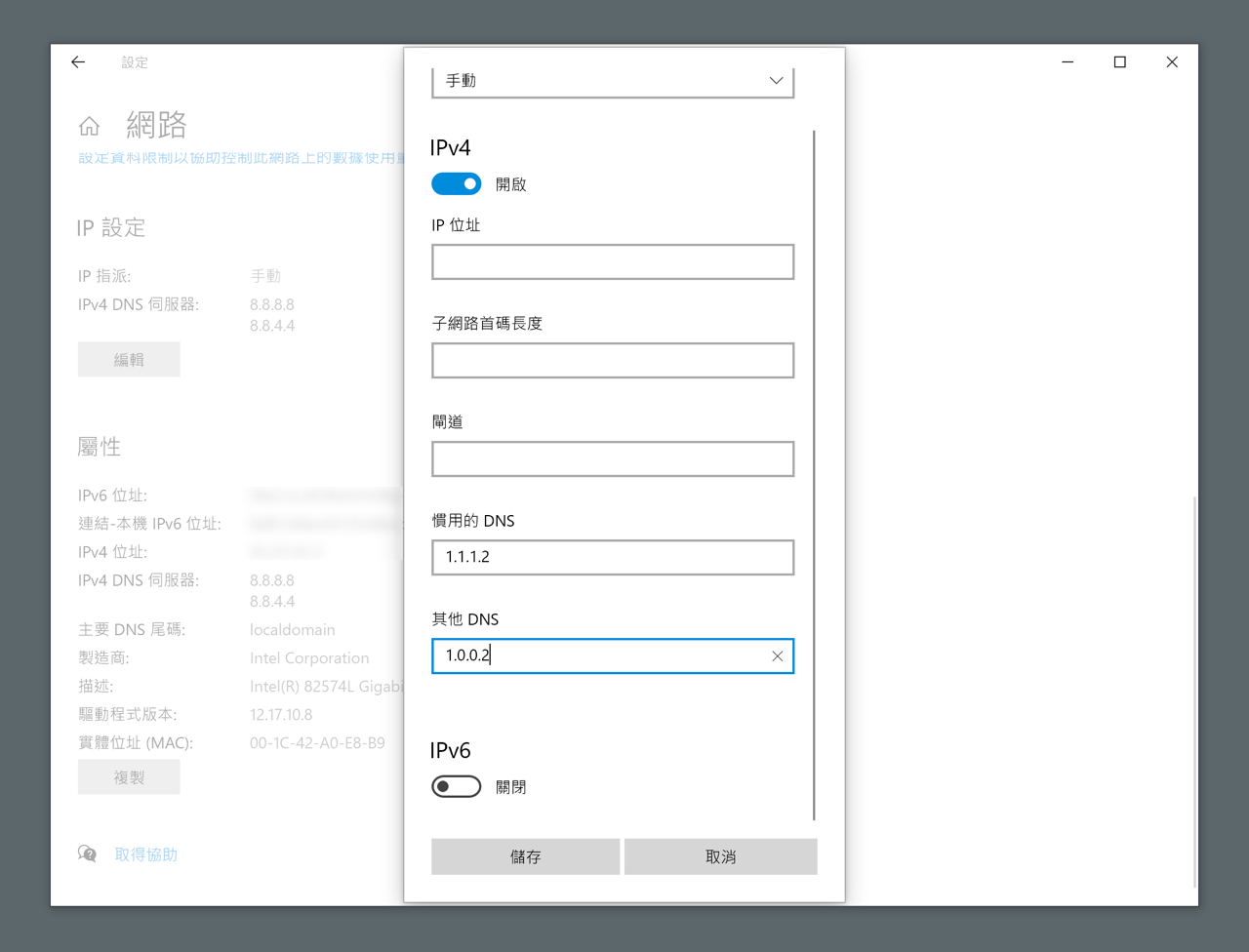Click the 網路 page title
Image resolution: width=1249 pixels, height=952 pixels.
coord(156,125)
